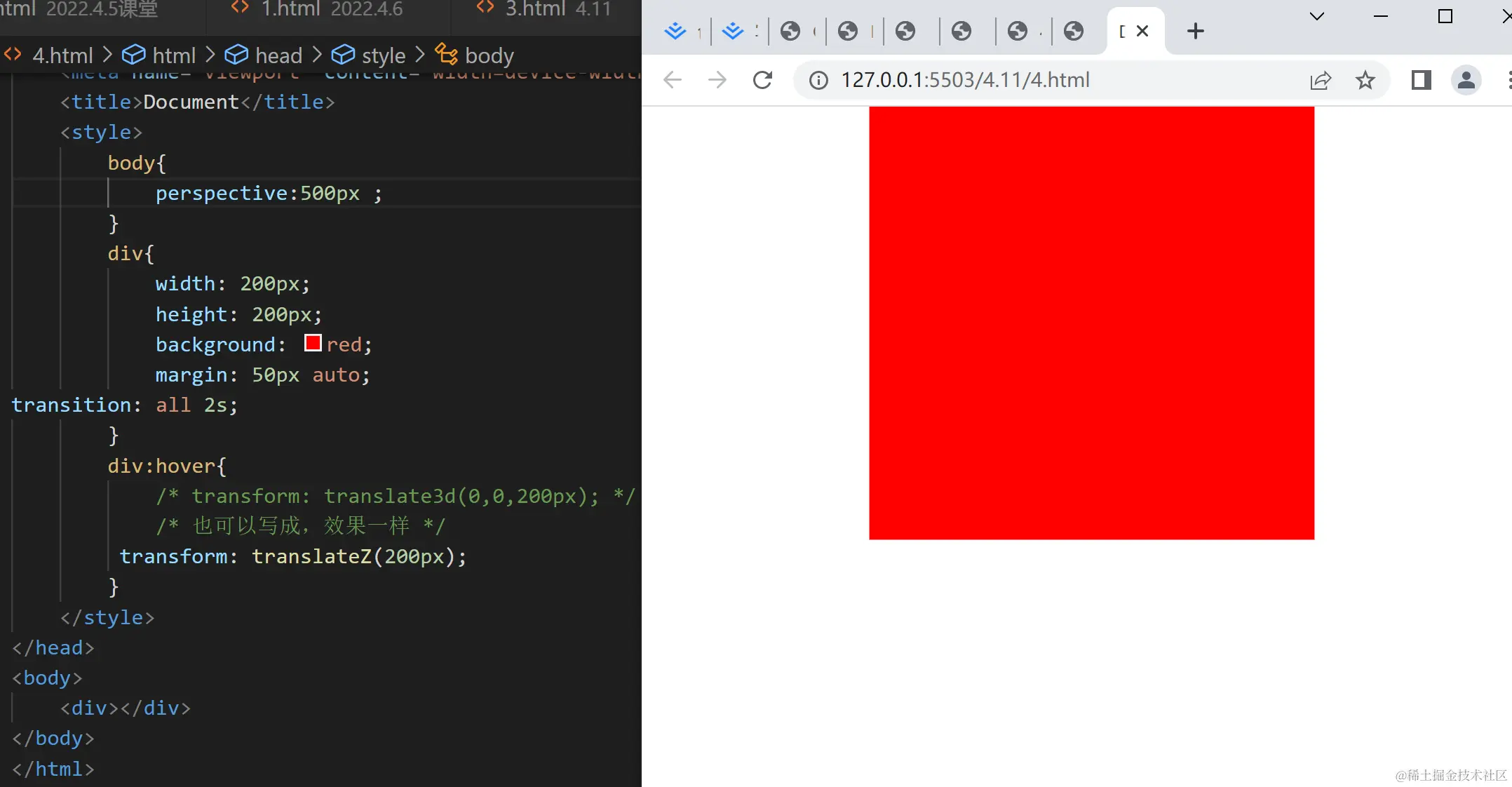The width and height of the screenshot is (1512, 787).
Task: Toggle the browser side panel icon
Action: (x=1421, y=80)
